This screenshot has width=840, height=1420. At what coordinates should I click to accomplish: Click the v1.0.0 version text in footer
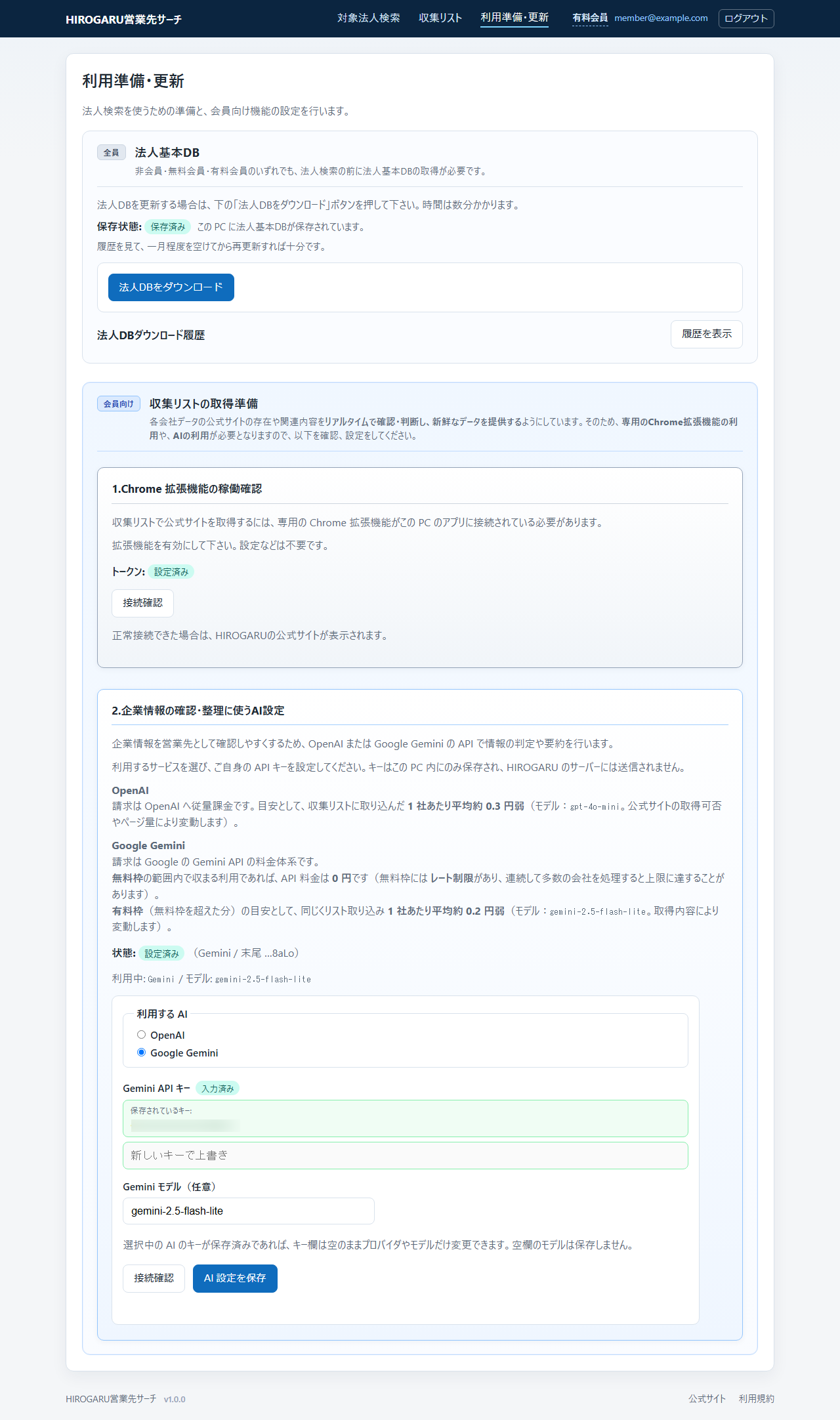tap(175, 1400)
